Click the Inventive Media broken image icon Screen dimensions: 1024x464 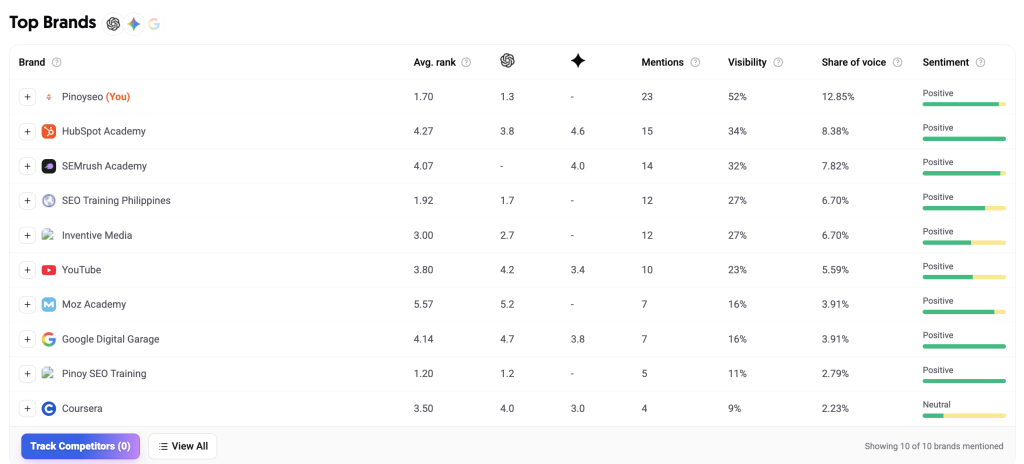click(x=47, y=235)
